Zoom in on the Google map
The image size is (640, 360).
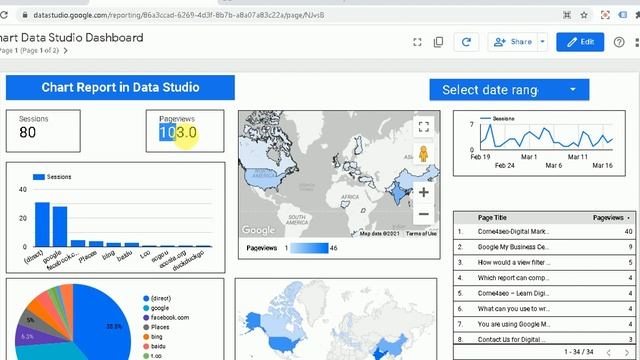424,192
